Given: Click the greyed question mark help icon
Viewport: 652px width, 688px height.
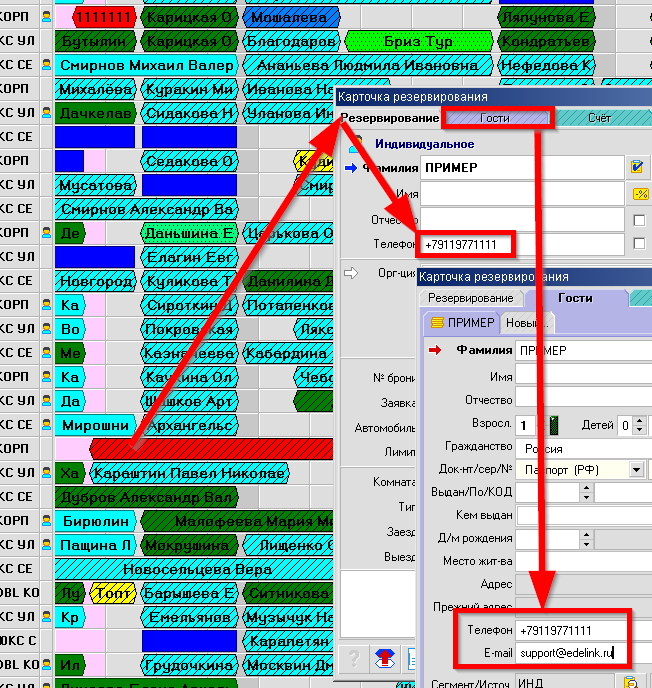Looking at the screenshot, I should point(353,658).
